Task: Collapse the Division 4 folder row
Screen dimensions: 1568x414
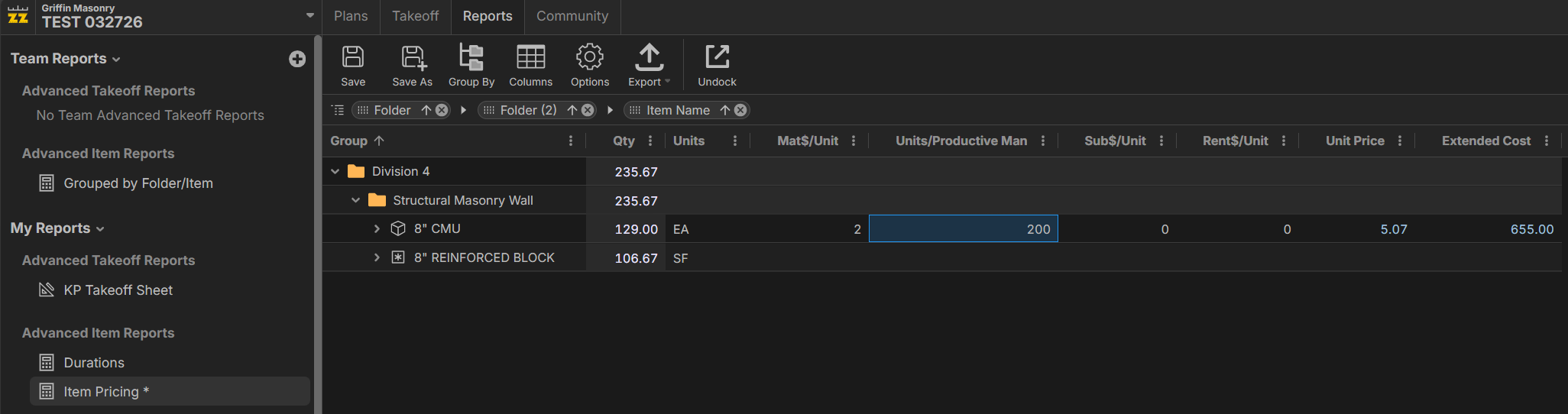Action: coord(335,171)
